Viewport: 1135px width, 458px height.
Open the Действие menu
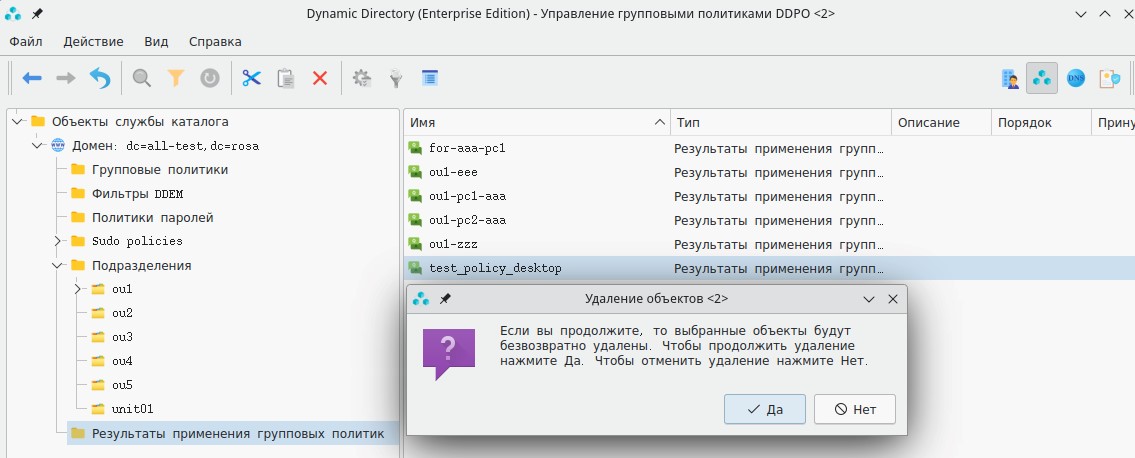93,41
